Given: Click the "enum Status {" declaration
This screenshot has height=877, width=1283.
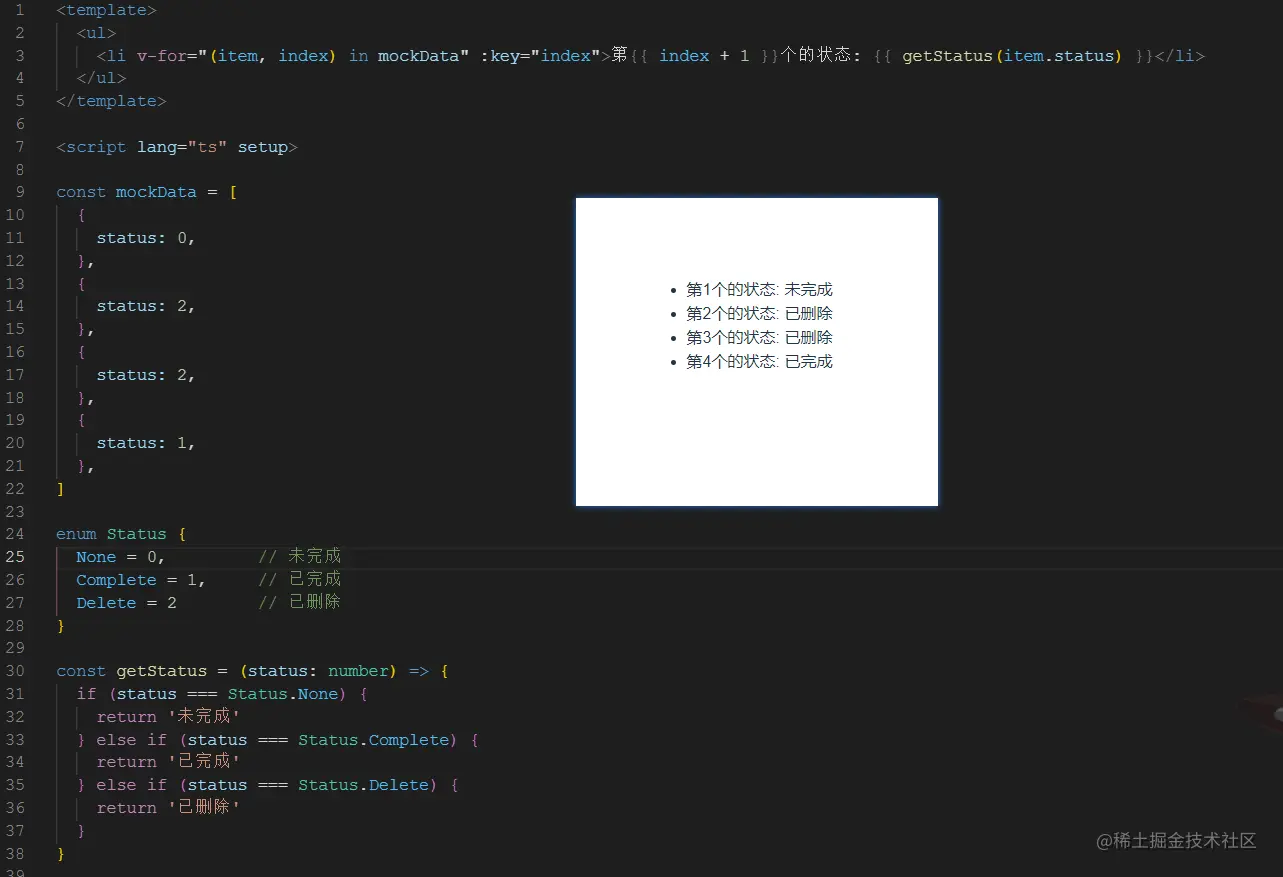Looking at the screenshot, I should point(121,534).
